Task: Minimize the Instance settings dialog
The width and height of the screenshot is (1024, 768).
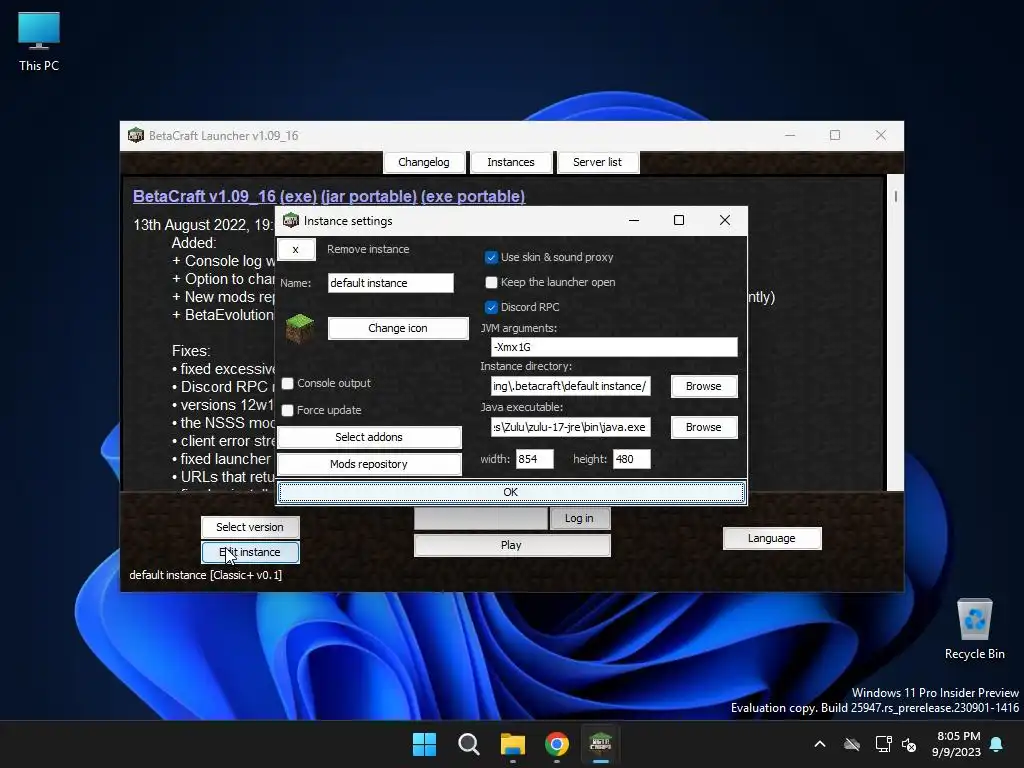Action: pos(633,220)
